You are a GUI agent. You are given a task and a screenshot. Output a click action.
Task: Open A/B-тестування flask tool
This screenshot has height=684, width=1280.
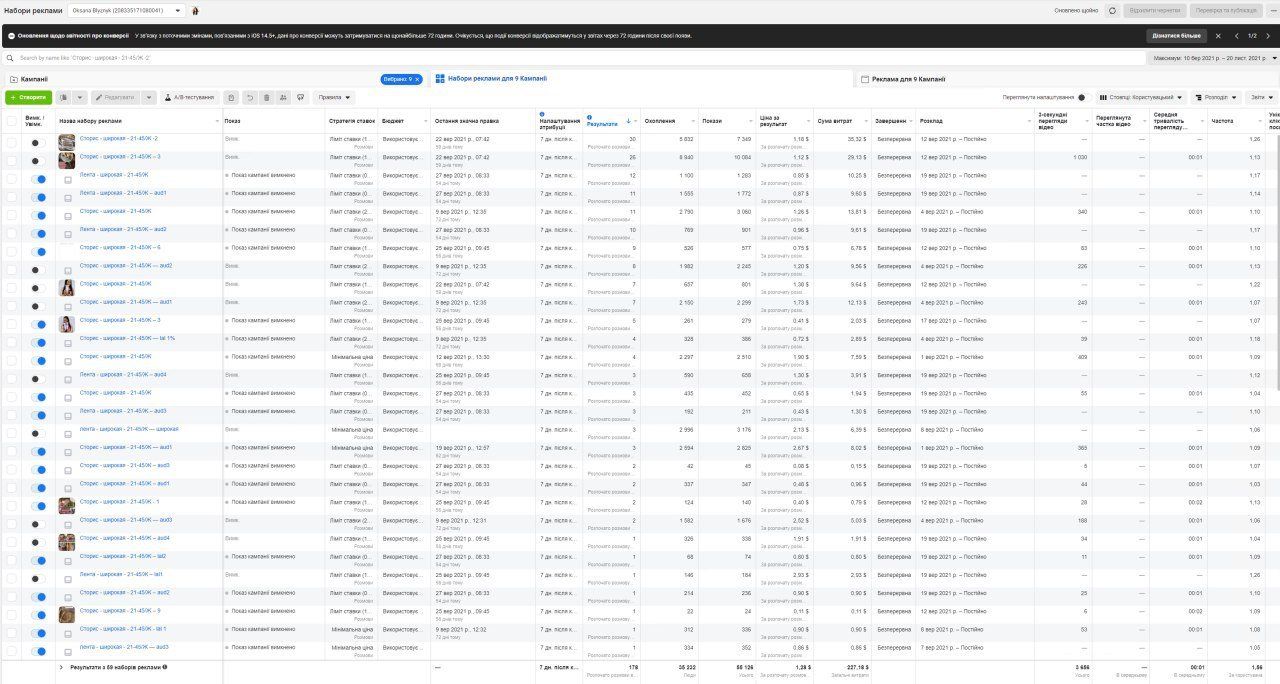click(x=189, y=97)
